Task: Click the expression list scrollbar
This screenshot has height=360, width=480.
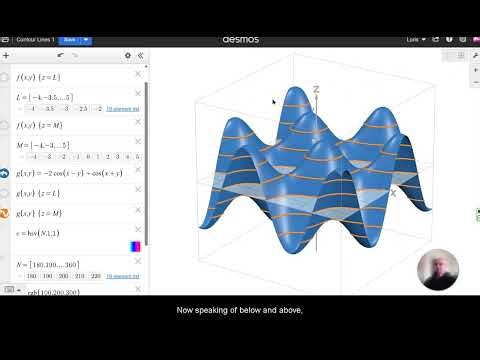Action: tap(146, 163)
